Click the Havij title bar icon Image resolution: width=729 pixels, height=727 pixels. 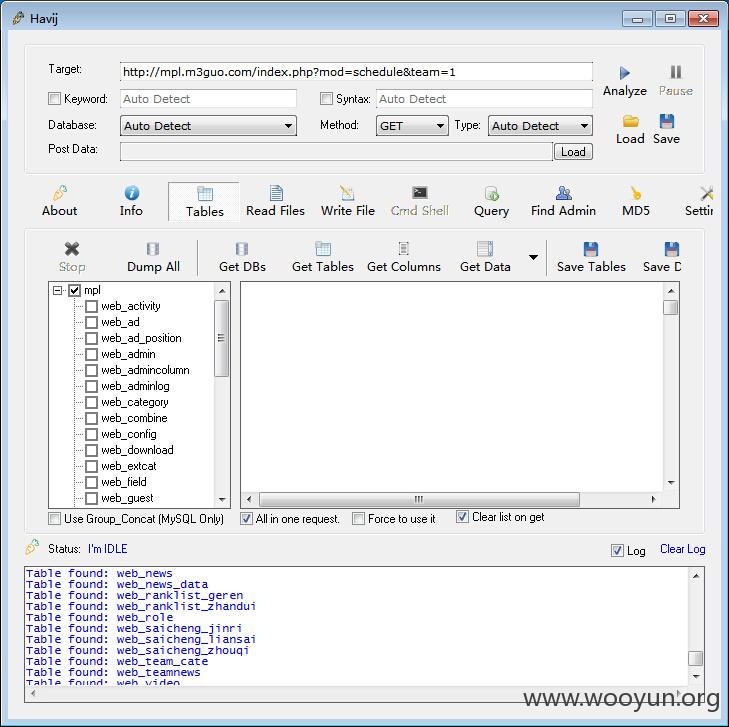(x=18, y=19)
